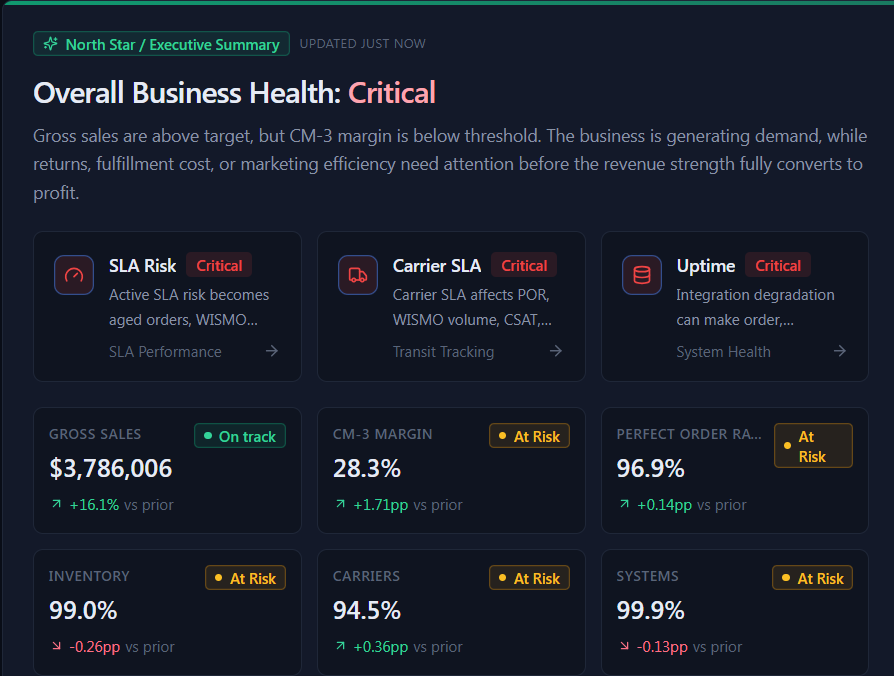Click the $3,786,006 gross sales value
894x676 pixels.
tap(111, 469)
